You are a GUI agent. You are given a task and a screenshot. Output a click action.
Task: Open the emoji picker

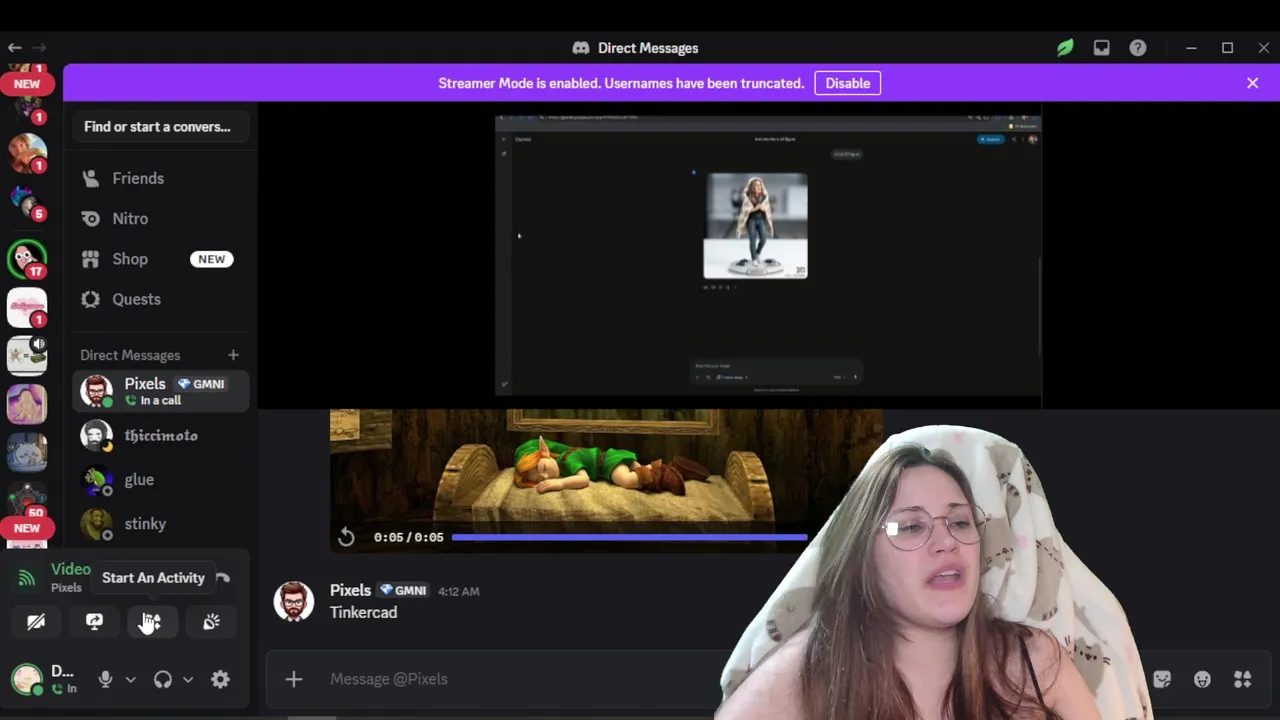(x=1202, y=679)
